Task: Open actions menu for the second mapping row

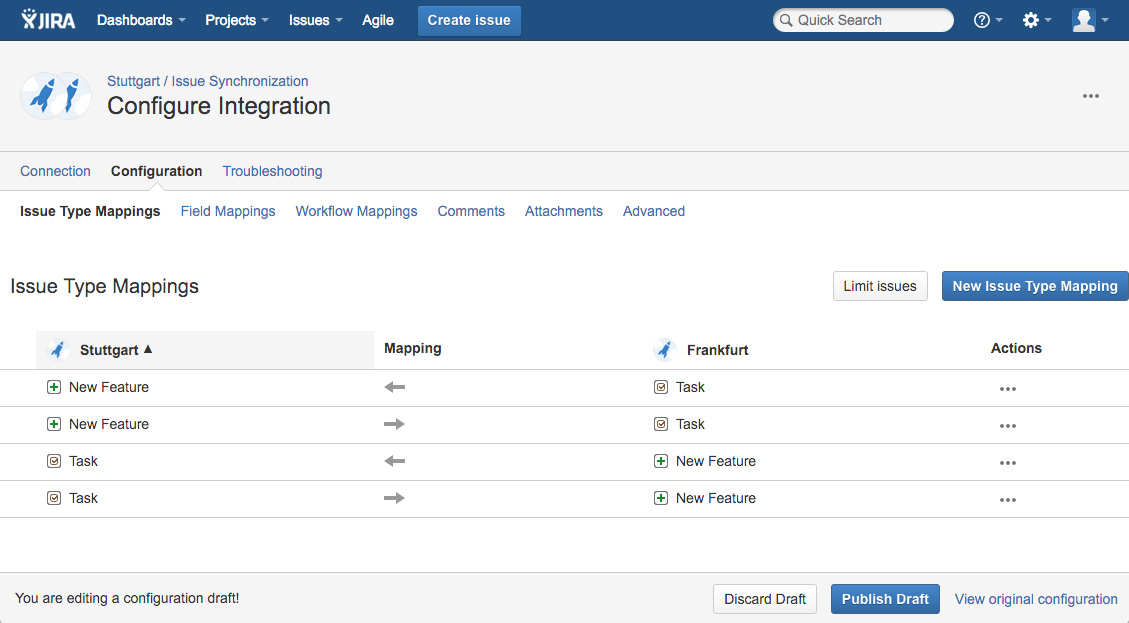Action: pyautogui.click(x=1007, y=426)
